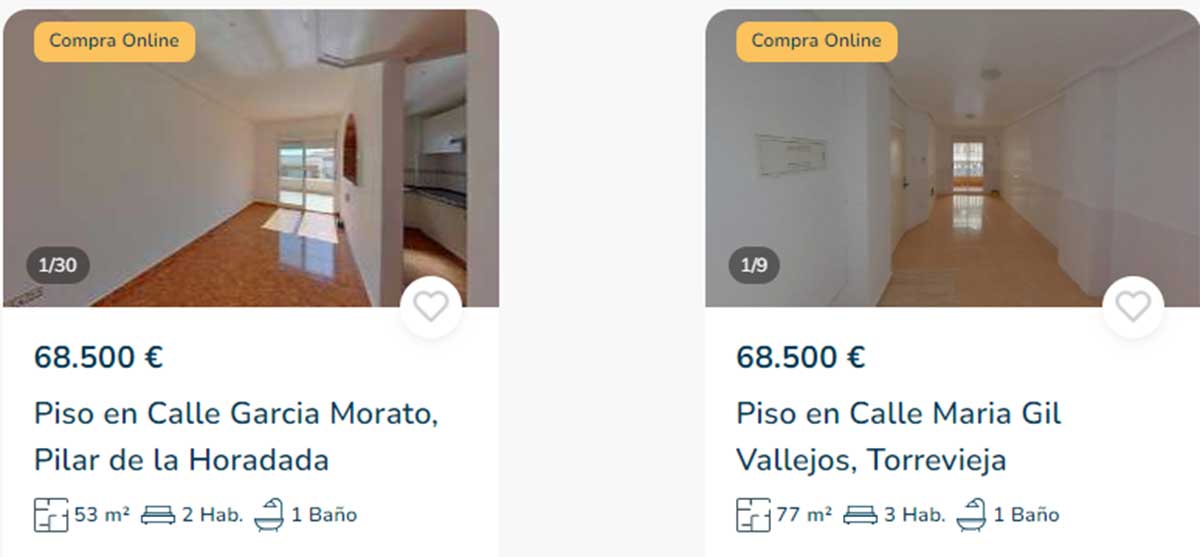Click the 68.500 € price of Garcia Morato flat
1200x557 pixels.
[98, 357]
